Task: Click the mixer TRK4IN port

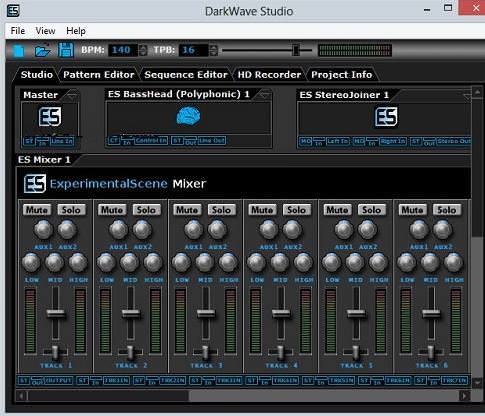Action: (x=285, y=380)
